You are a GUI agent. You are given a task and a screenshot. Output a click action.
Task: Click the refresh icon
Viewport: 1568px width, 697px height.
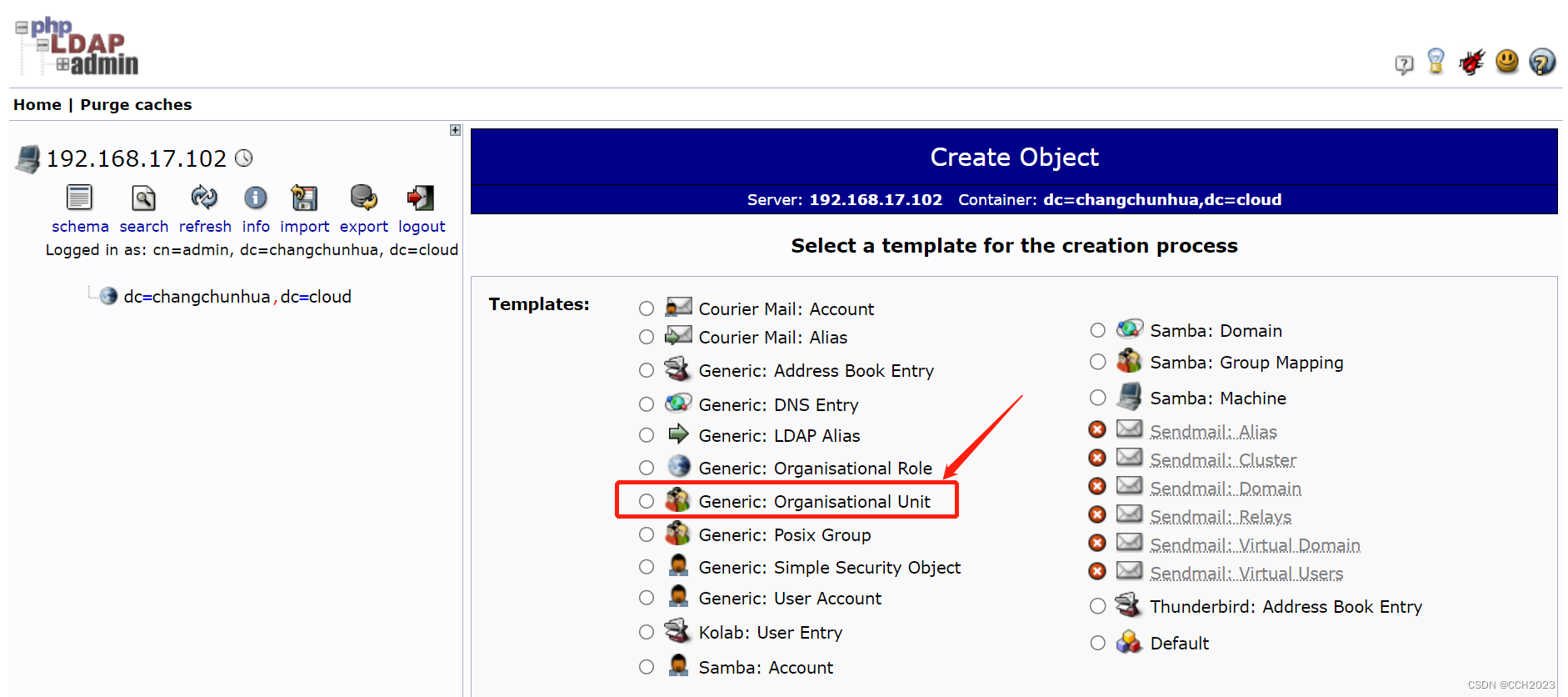pyautogui.click(x=204, y=198)
